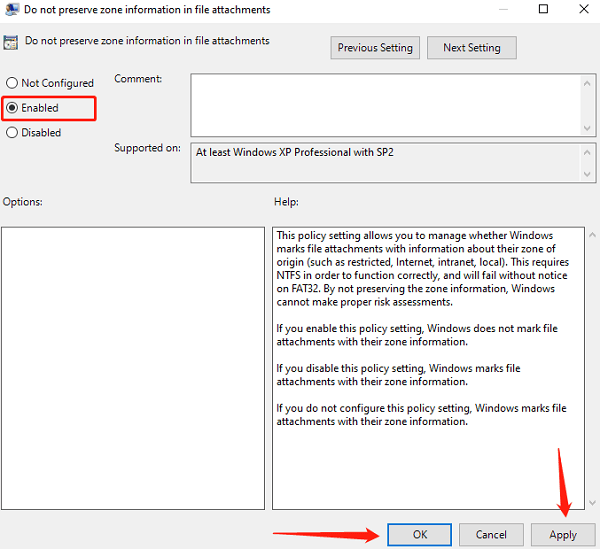This screenshot has height=549, width=600.
Task: Click the 'At least Windows XP Professional with SP2' text
Action: (295, 152)
